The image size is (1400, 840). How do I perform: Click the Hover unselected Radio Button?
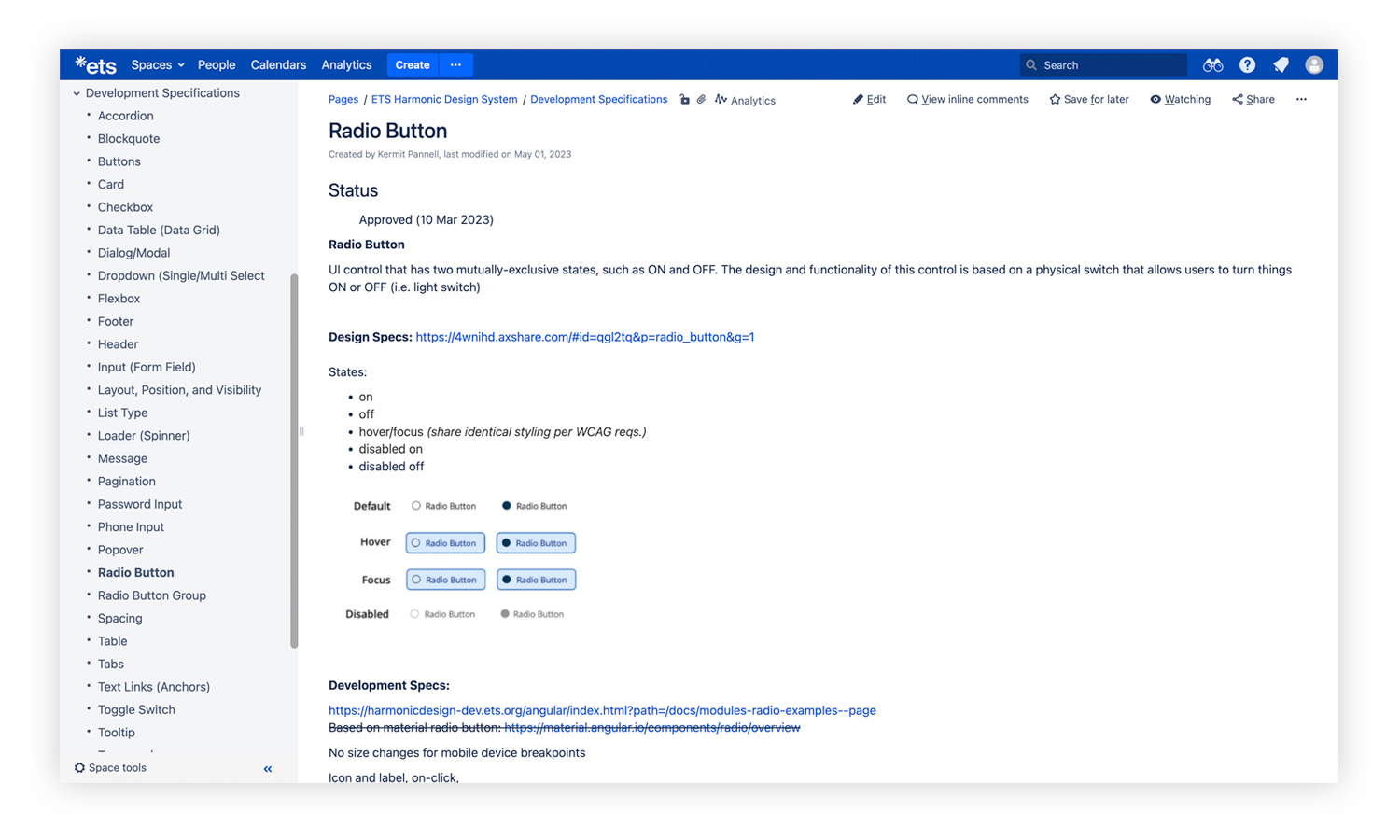(x=445, y=543)
